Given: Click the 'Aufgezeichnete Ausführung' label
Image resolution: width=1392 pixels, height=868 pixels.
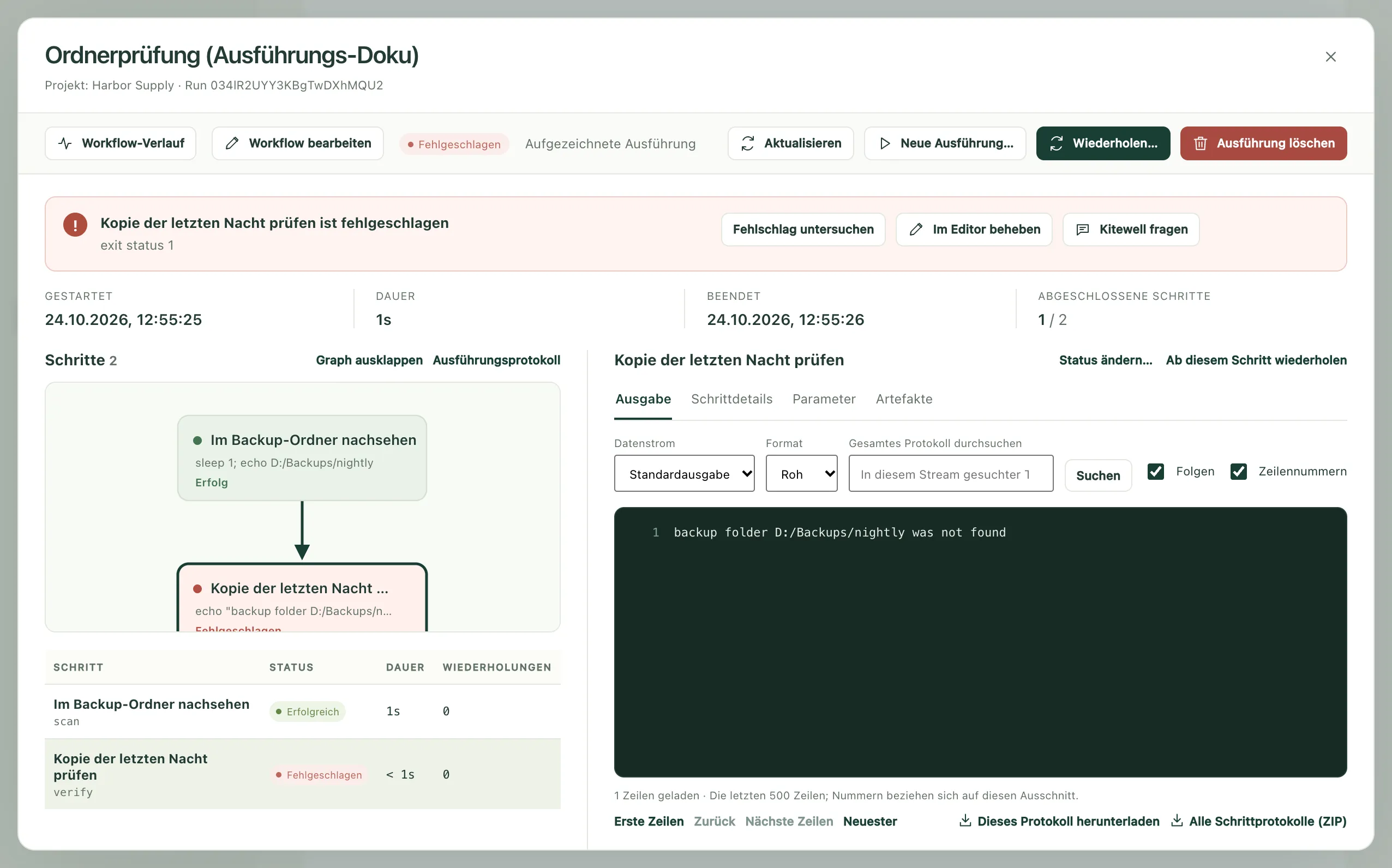Looking at the screenshot, I should coord(610,144).
